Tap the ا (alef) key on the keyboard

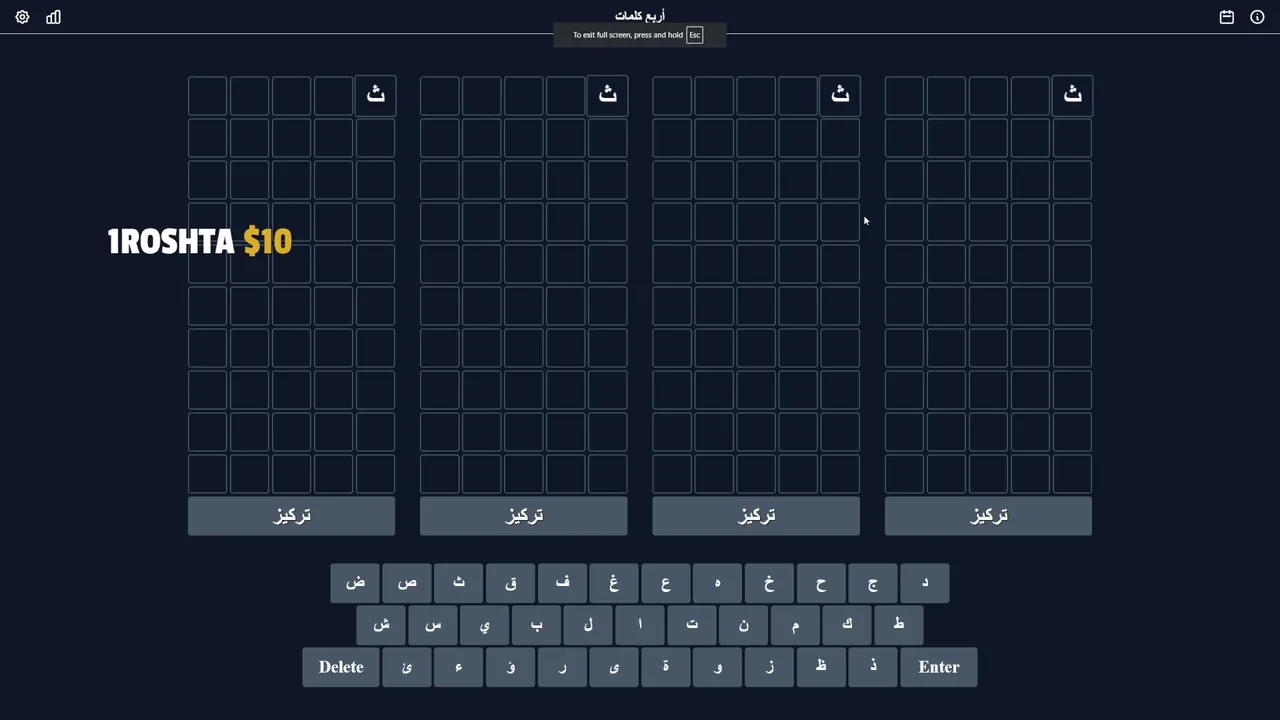[x=640, y=625]
